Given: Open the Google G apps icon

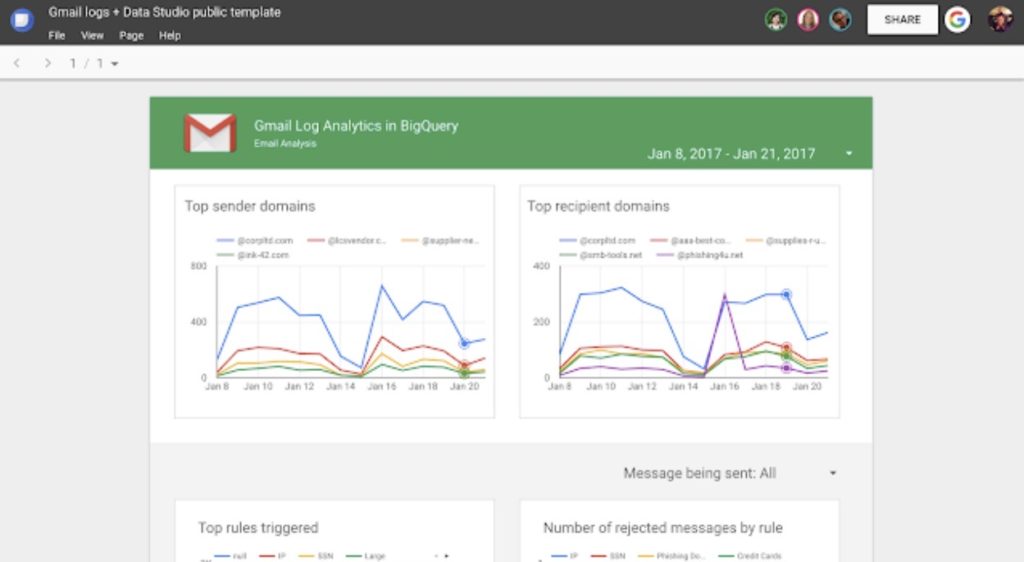Looking at the screenshot, I should pos(957,20).
